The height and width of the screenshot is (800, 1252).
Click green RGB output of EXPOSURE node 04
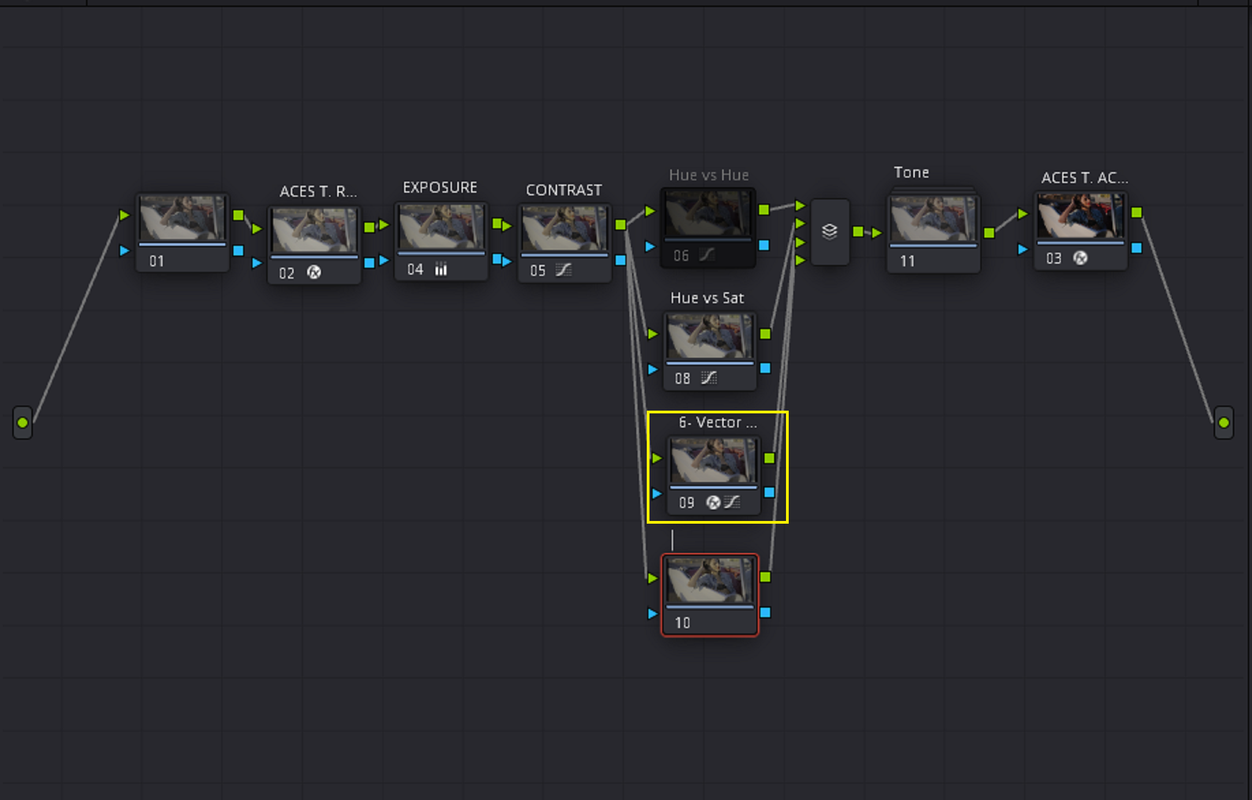click(497, 224)
